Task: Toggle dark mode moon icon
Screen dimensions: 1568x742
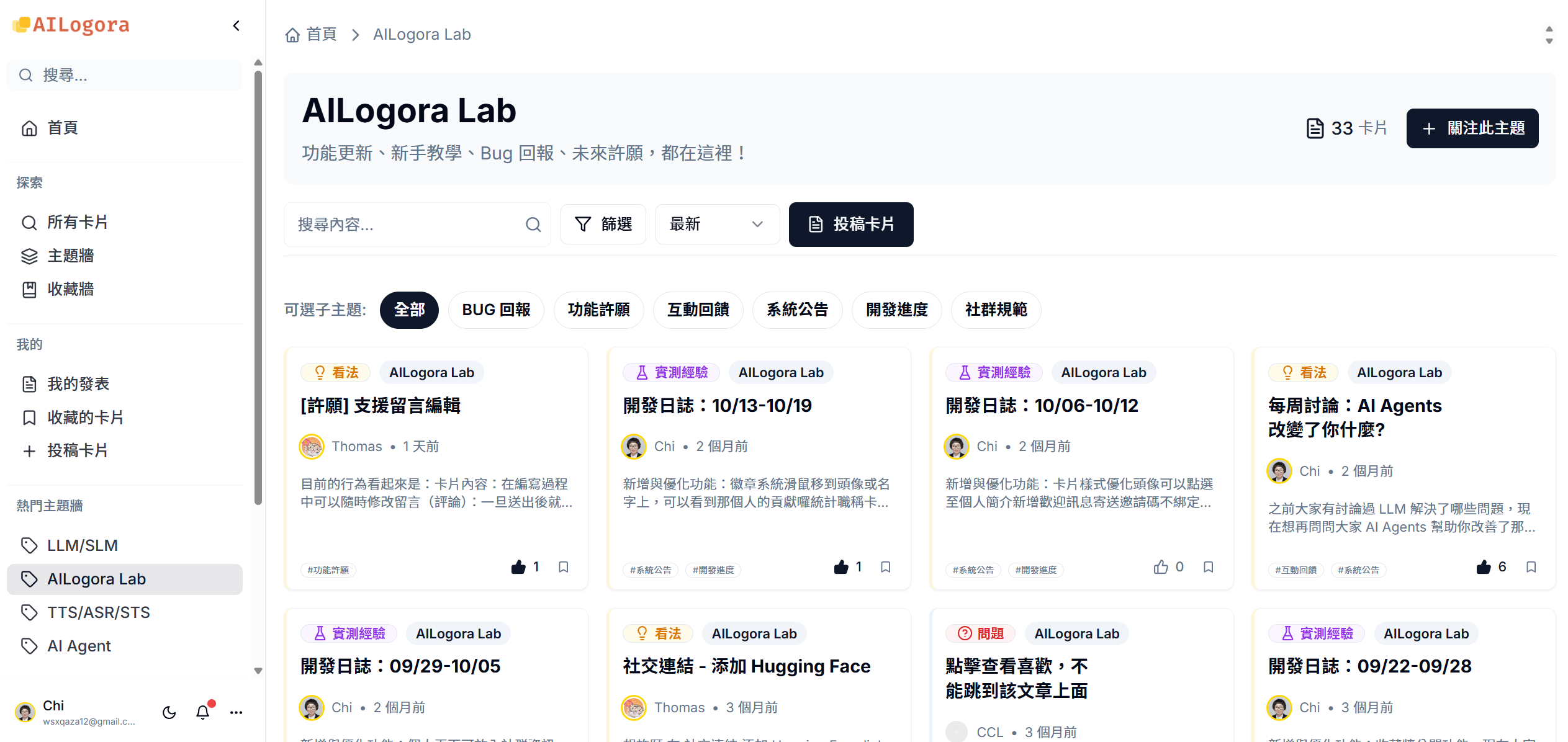Action: (x=169, y=712)
